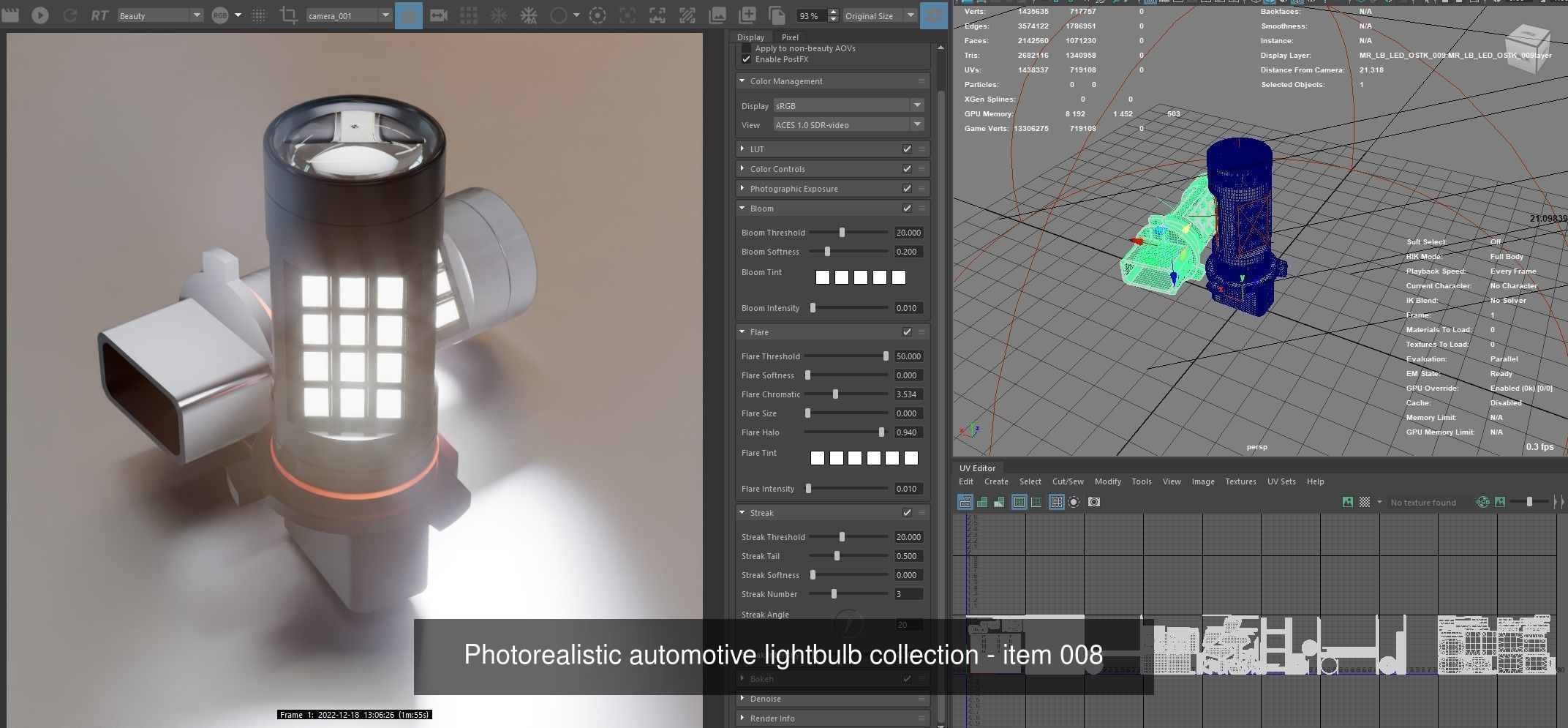This screenshot has height=728, width=1568.
Task: Click the picture-in-frame region icon
Action: [657, 15]
